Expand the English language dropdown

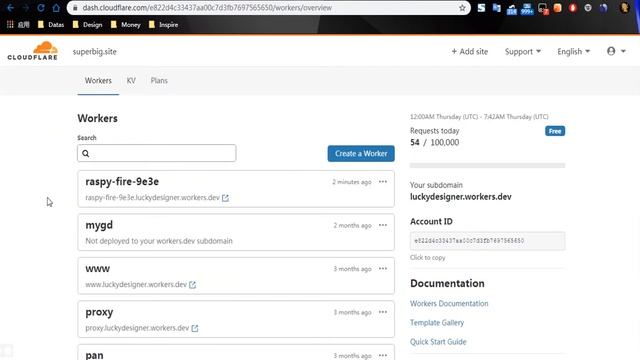tap(573, 51)
